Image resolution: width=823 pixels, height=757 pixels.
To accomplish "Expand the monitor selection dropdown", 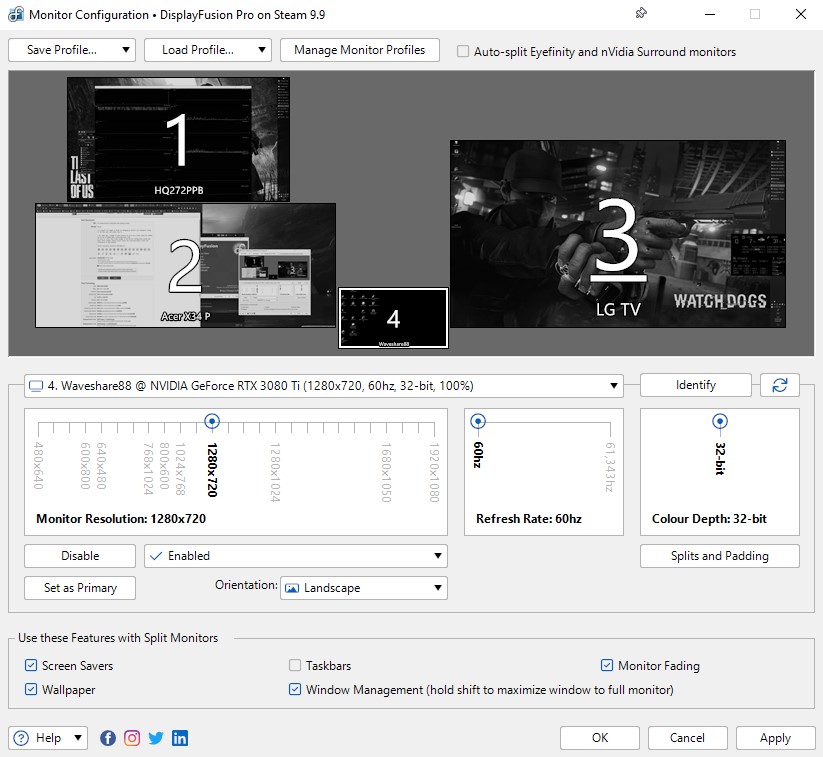I will click(322, 386).
